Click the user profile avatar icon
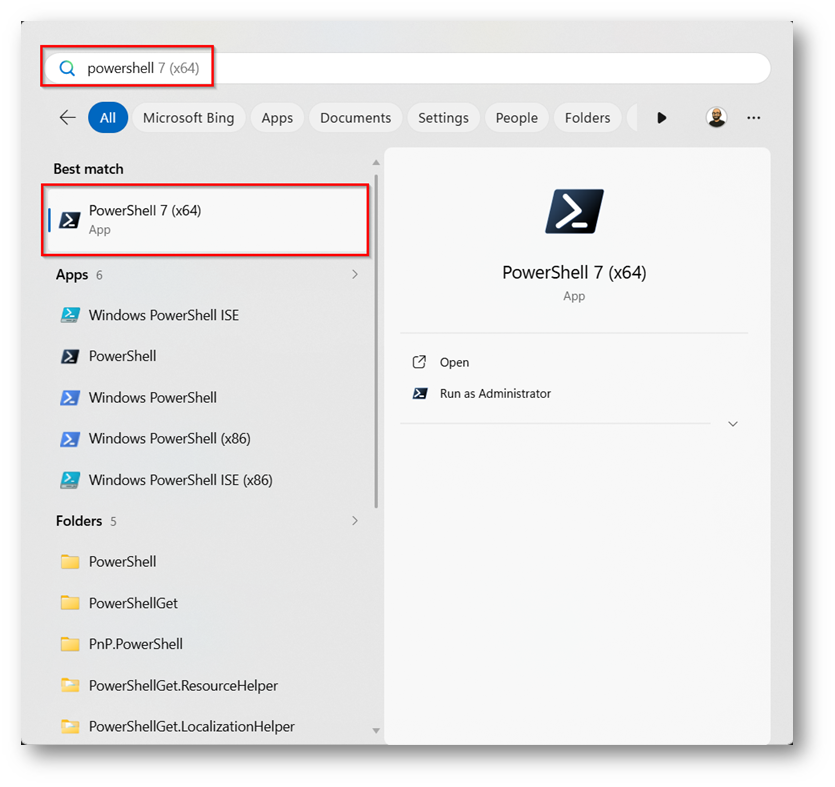Image resolution: width=835 pixels, height=787 pixels. (716, 117)
